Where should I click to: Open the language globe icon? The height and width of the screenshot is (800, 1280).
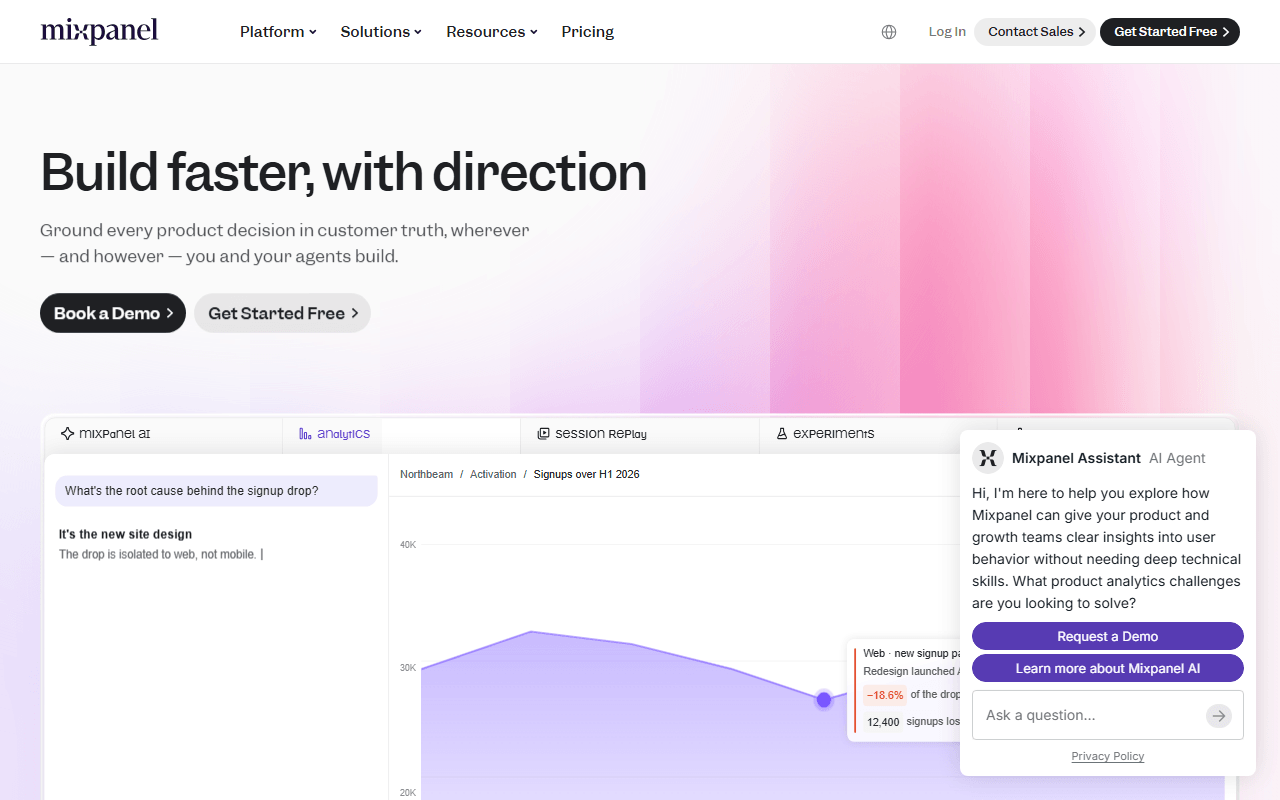pos(889,32)
